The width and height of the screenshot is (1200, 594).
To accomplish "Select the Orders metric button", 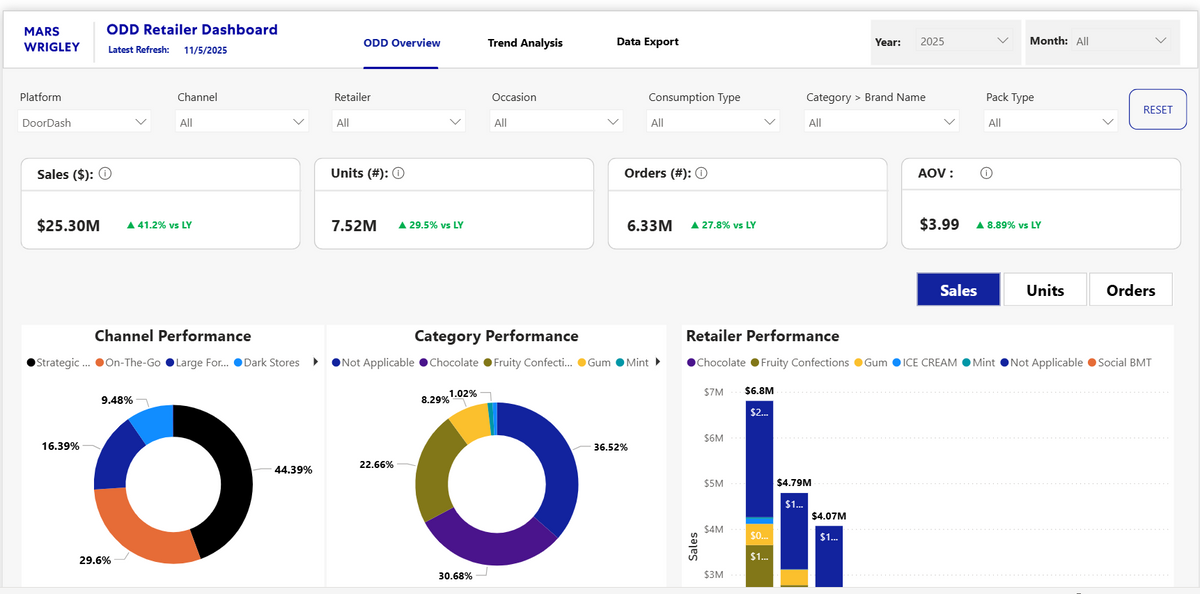I will [1130, 289].
